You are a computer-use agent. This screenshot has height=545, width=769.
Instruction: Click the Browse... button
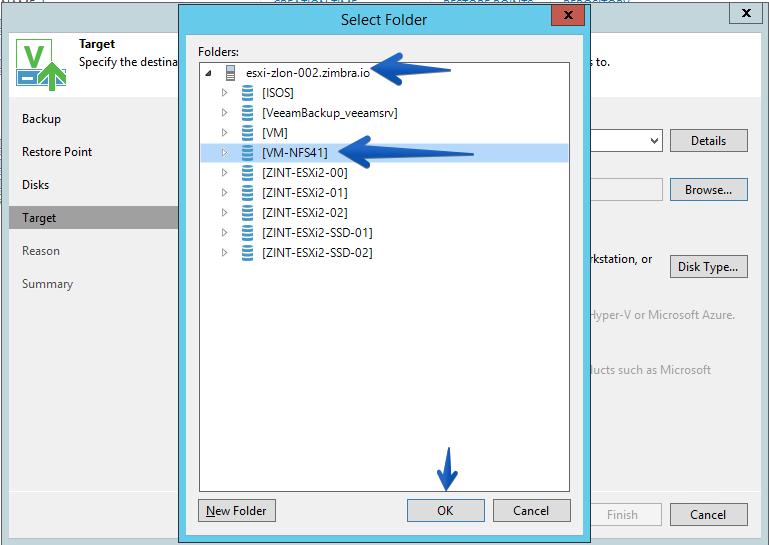[708, 190]
